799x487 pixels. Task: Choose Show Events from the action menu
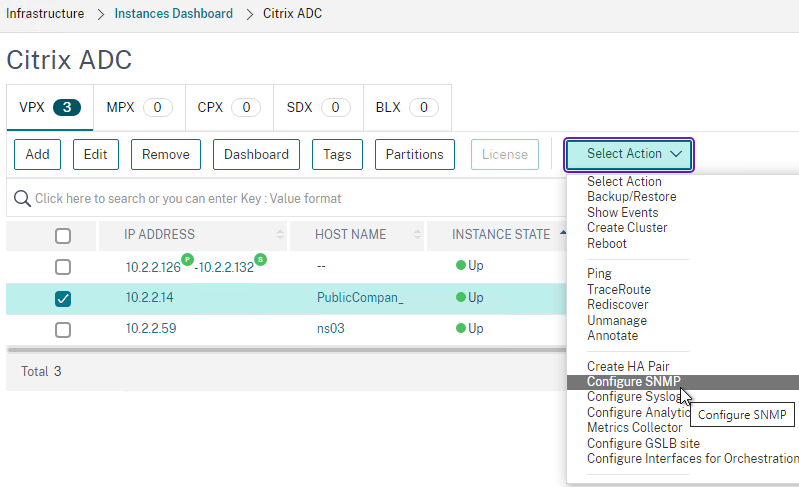tap(623, 212)
